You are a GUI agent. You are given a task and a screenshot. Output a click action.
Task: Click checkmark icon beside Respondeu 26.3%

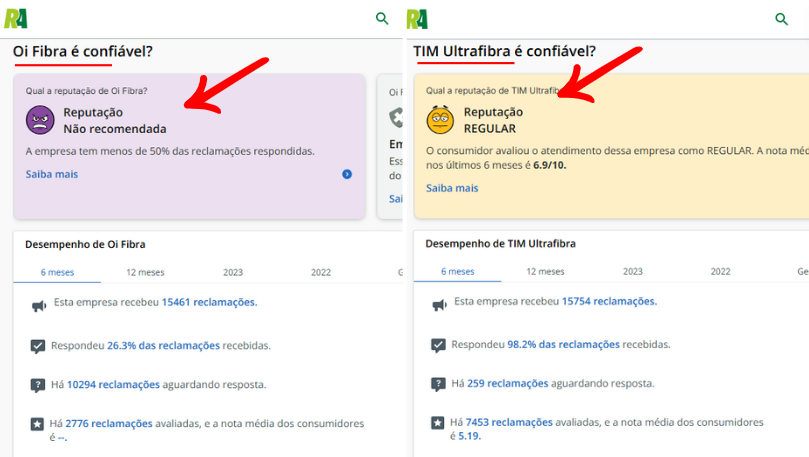pos(38,347)
